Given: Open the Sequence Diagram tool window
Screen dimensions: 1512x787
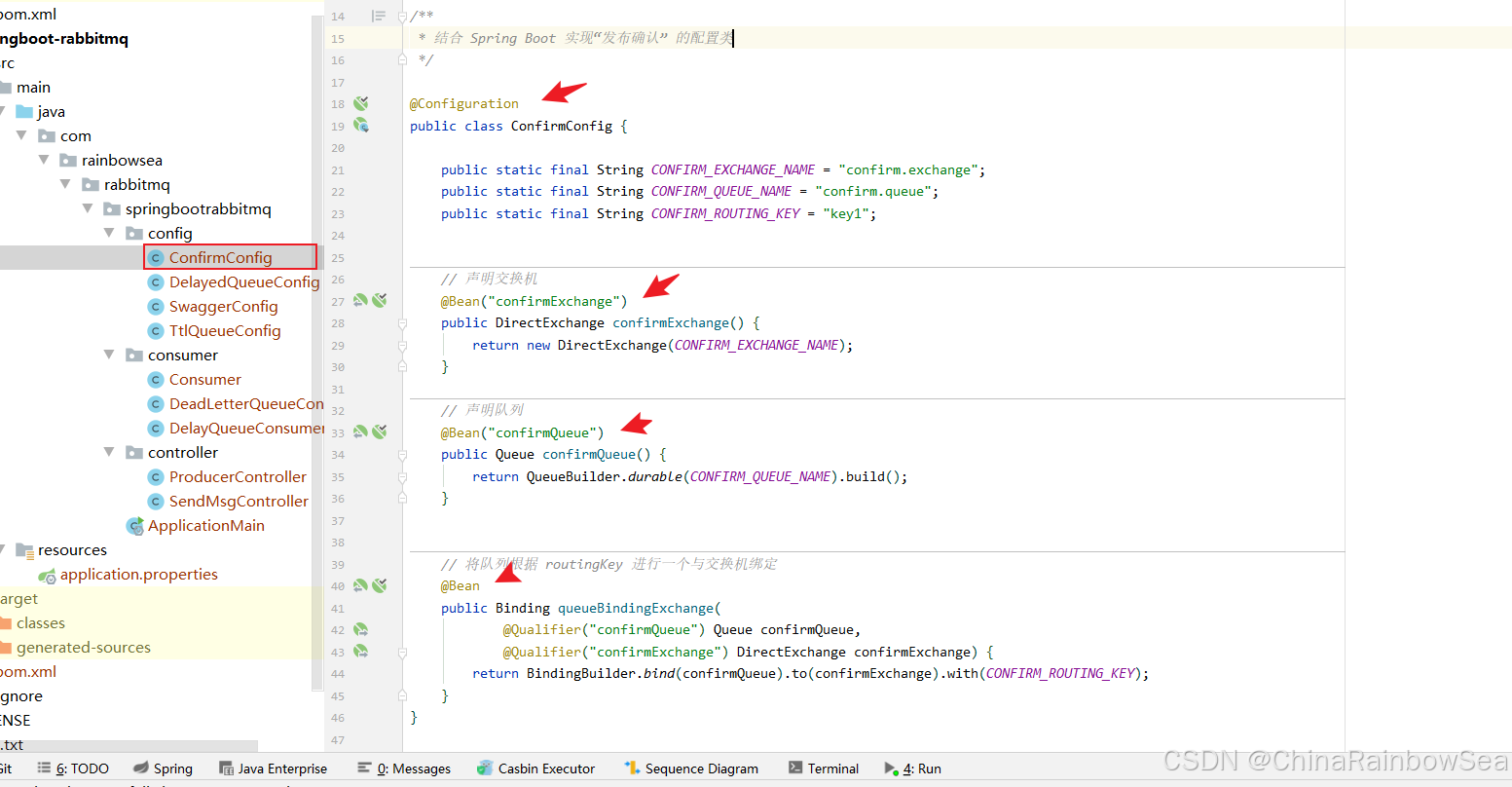Looking at the screenshot, I should (x=691, y=768).
